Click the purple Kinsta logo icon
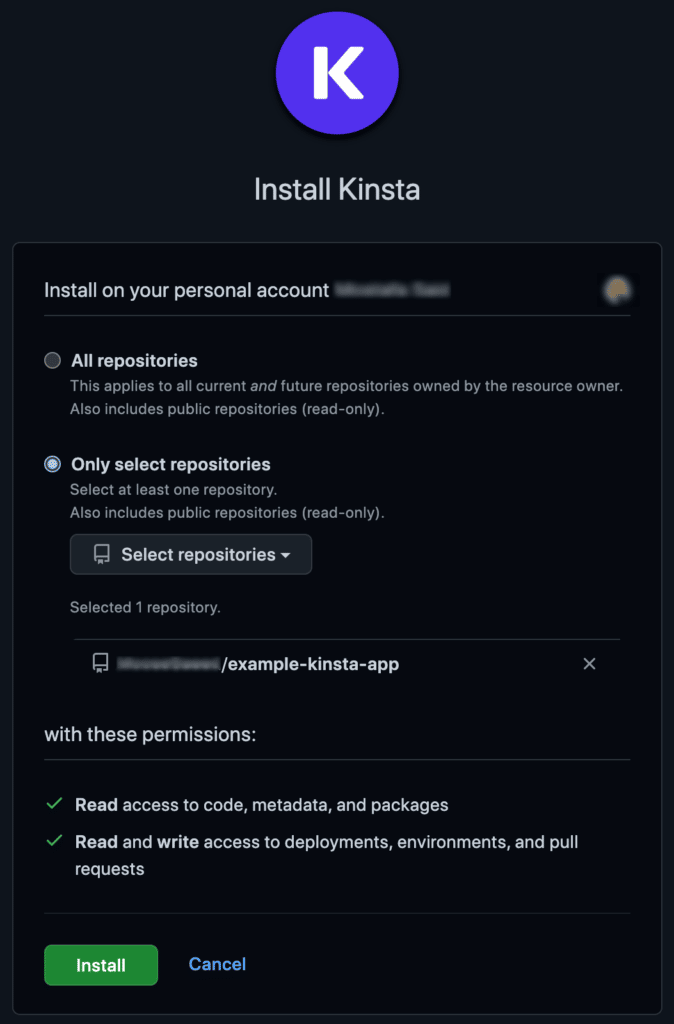 coord(337,73)
